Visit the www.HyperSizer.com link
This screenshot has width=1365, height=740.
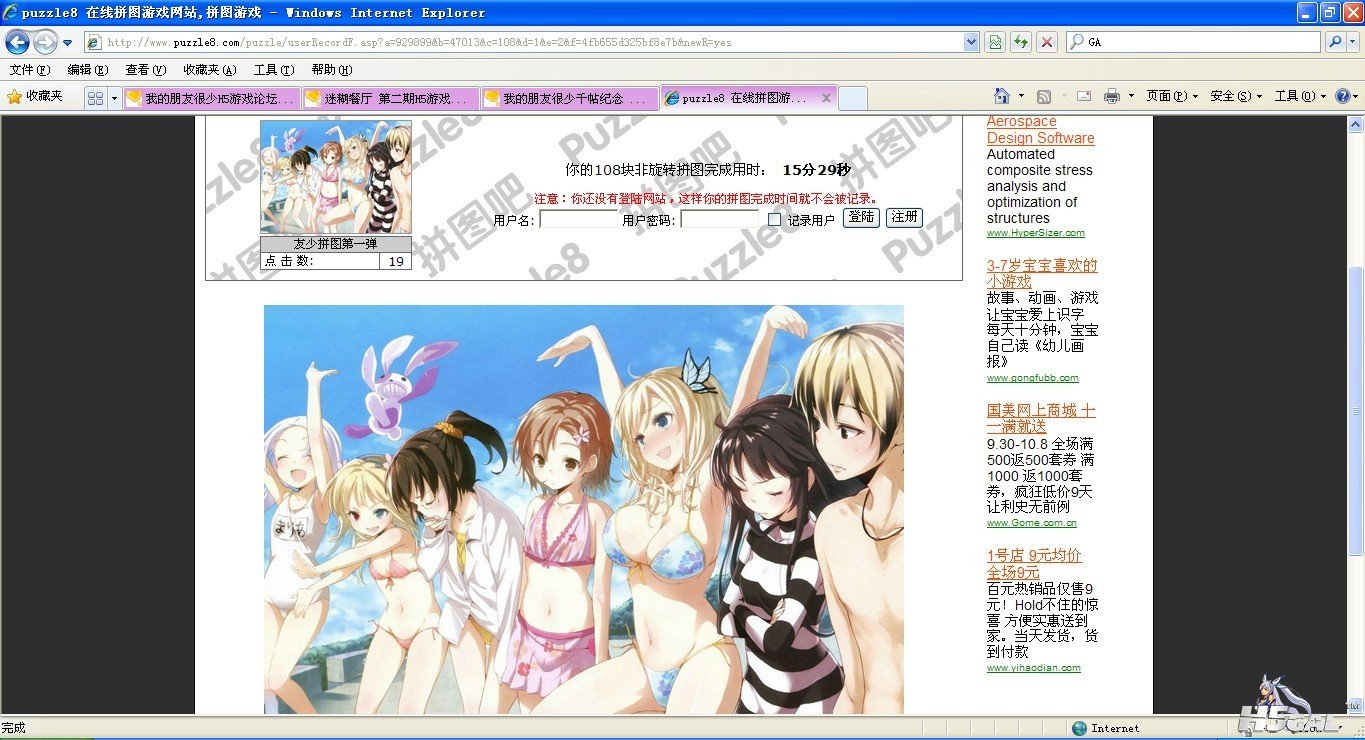coord(1035,233)
